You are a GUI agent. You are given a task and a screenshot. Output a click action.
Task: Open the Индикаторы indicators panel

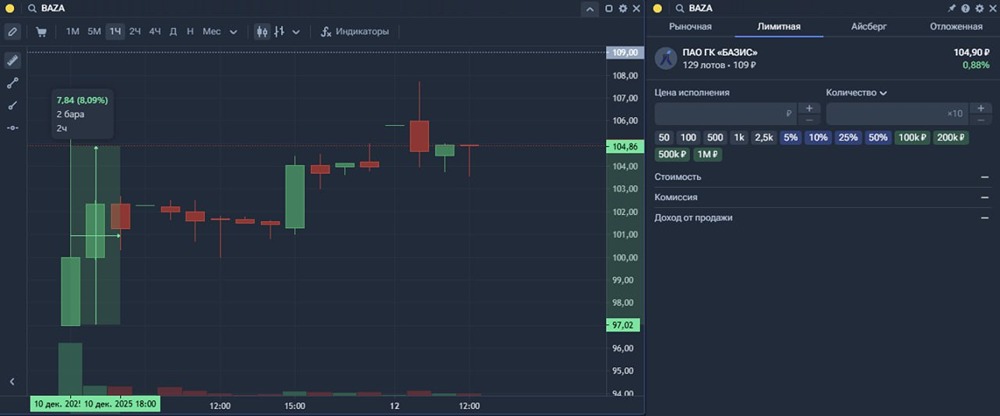[x=355, y=31]
